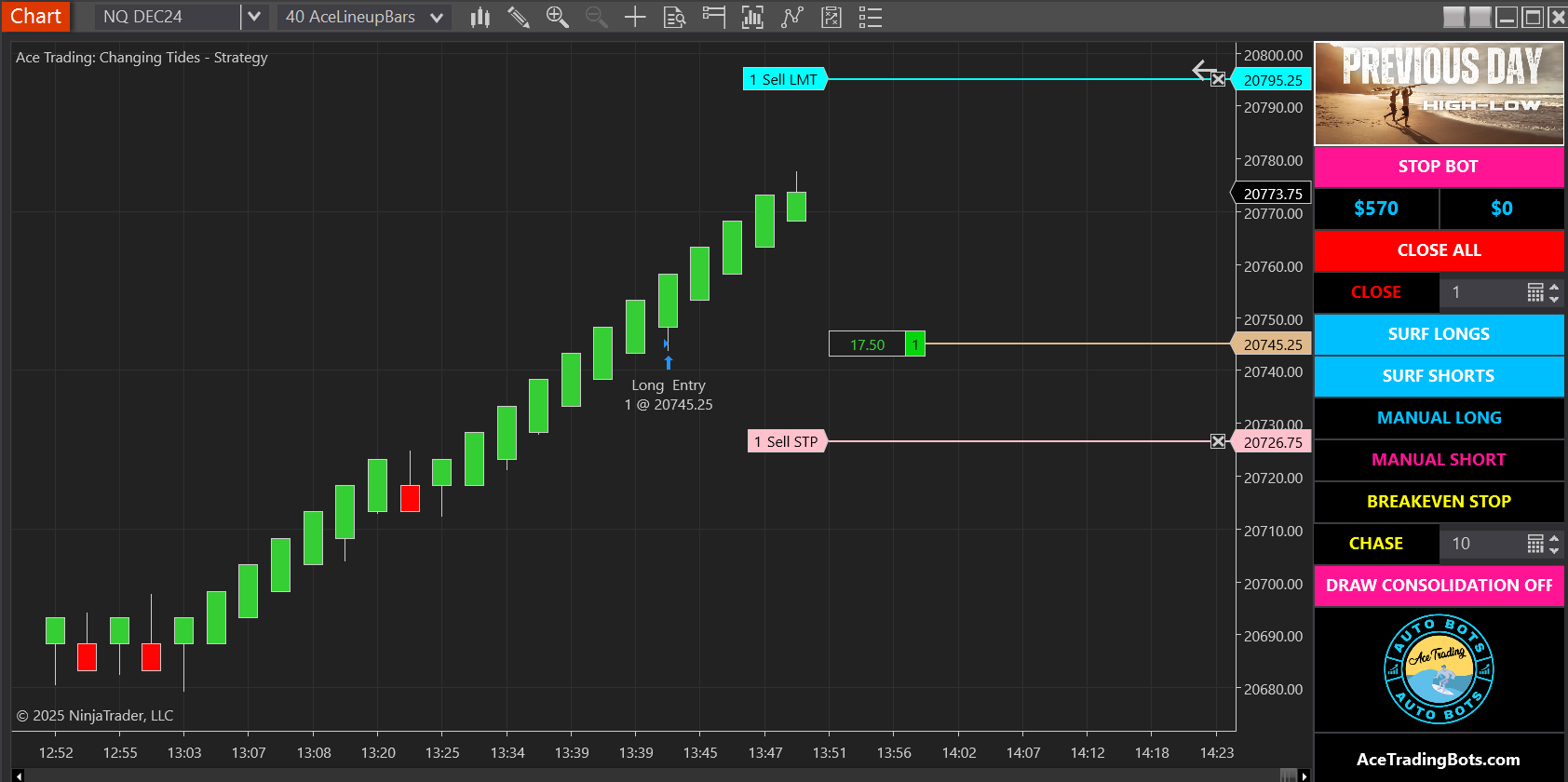Open the bar style candlestick icon
The width and height of the screenshot is (1568, 782).
[x=480, y=17]
